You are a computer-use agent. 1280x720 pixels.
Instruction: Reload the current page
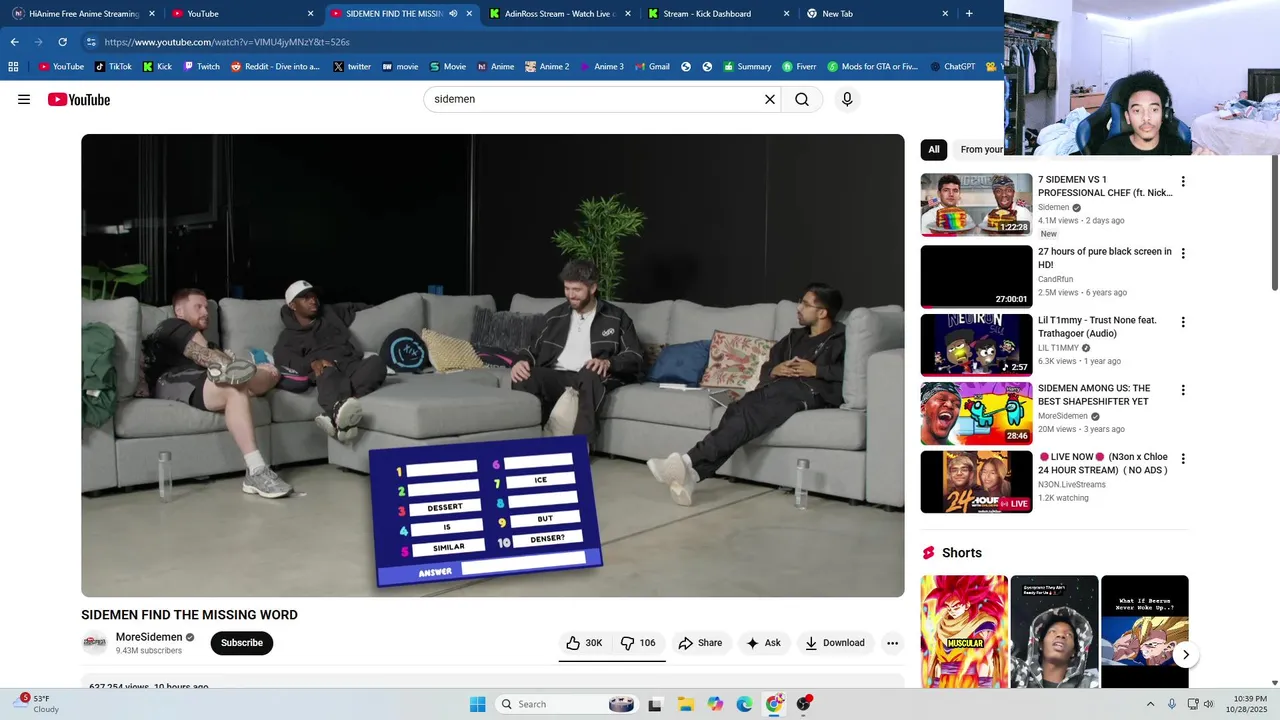[62, 42]
